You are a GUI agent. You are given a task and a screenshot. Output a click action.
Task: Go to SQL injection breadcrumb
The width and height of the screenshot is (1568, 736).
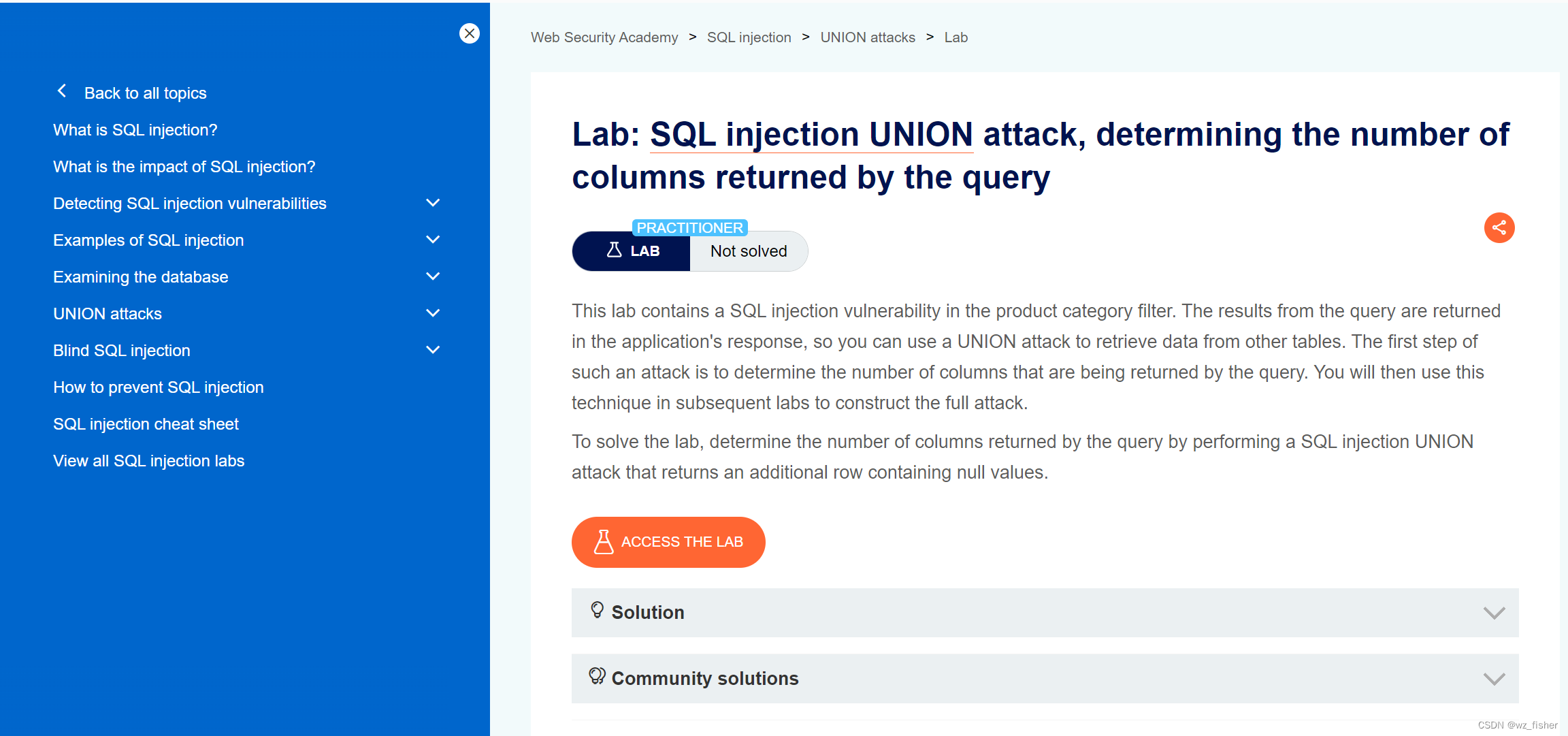coord(749,37)
